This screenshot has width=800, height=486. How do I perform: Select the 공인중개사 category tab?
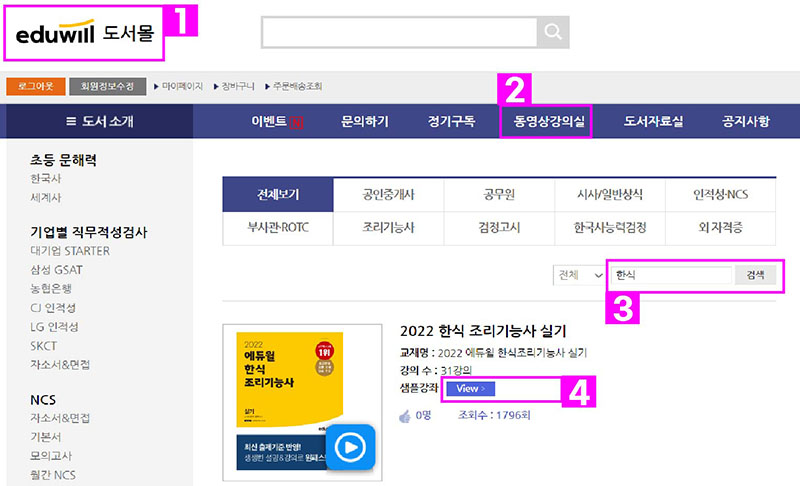[x=389, y=194]
